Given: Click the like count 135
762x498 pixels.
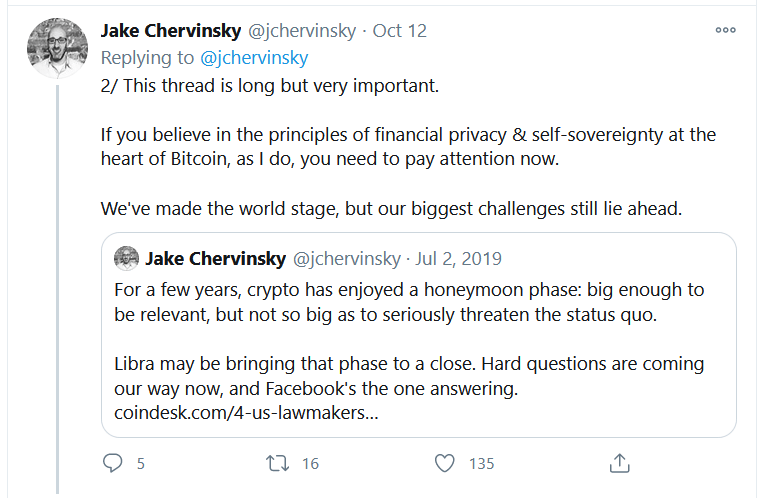Looking at the screenshot, I should (482, 464).
